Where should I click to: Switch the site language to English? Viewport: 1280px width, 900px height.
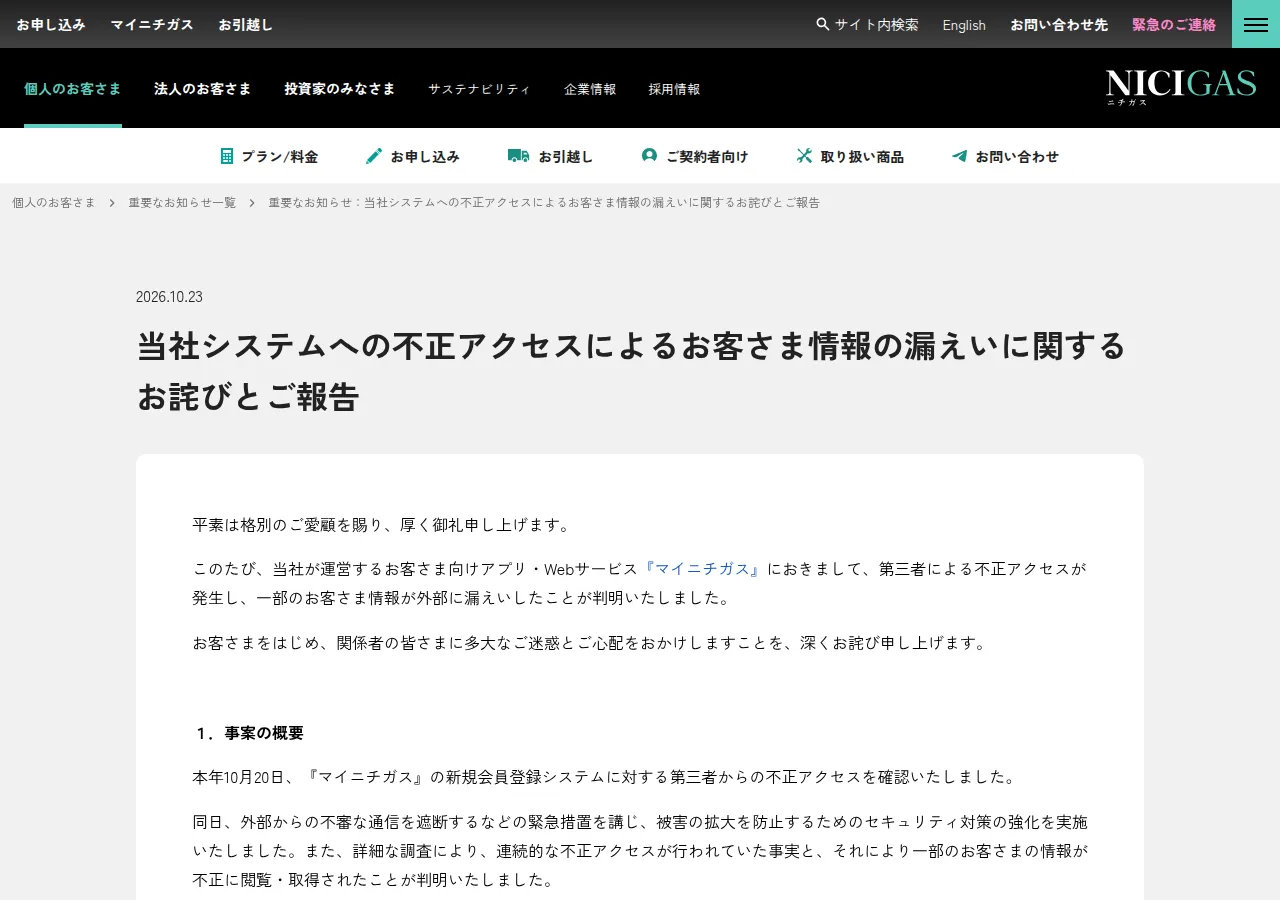point(964,25)
